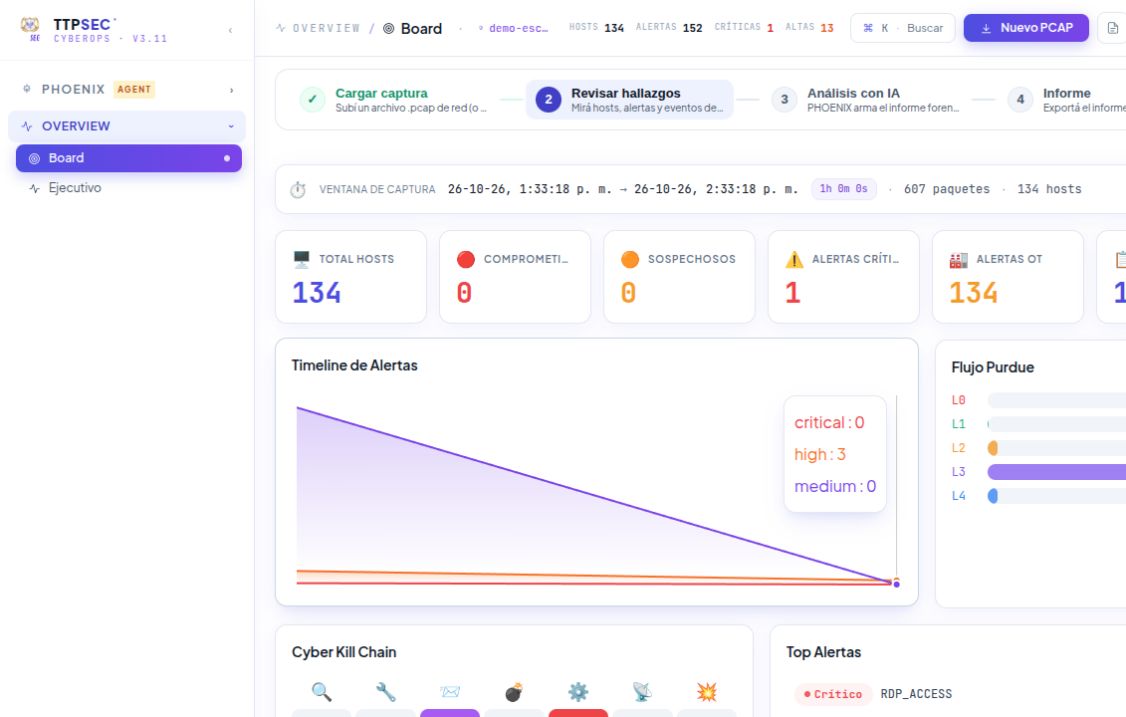Click the explosion actions stage icon
1126x717 pixels.
pos(707,692)
